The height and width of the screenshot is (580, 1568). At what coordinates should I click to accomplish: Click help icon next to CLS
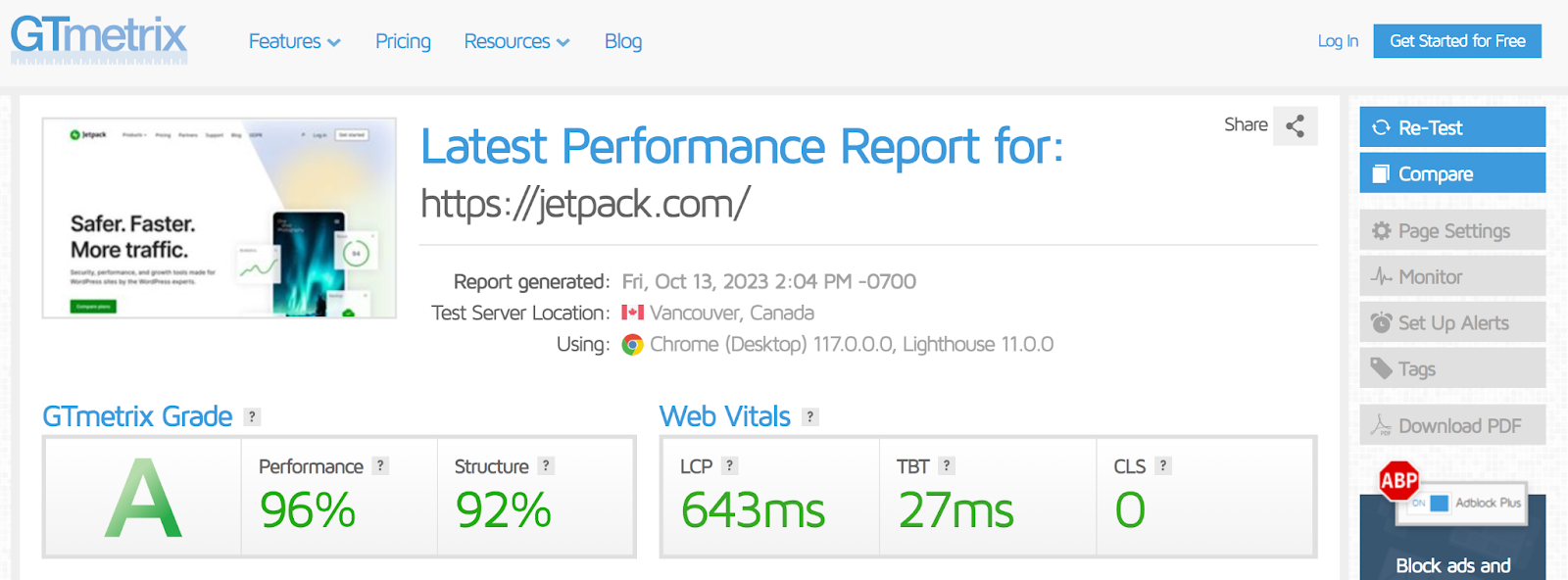[1162, 466]
